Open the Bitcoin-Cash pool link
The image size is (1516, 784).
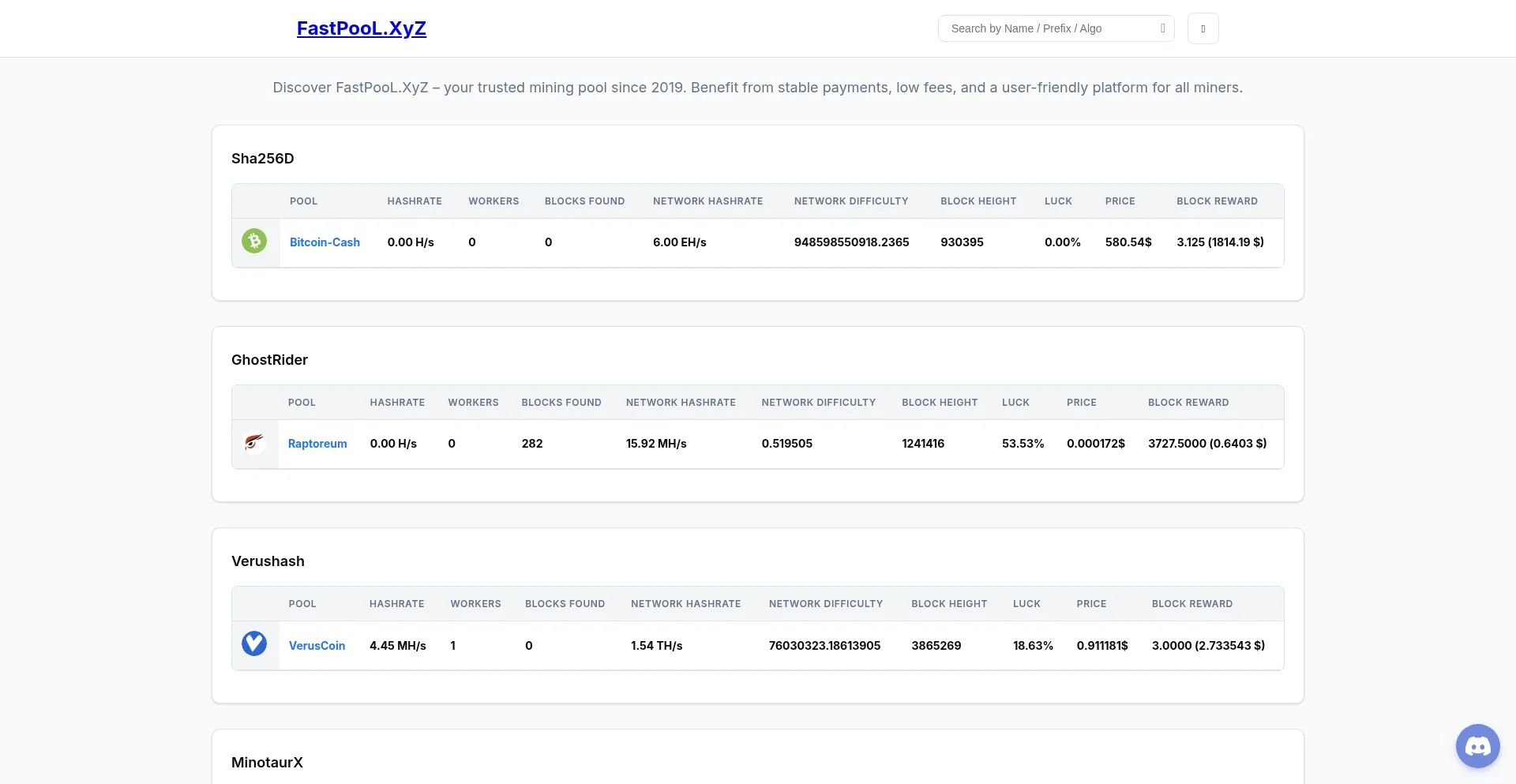(x=325, y=242)
